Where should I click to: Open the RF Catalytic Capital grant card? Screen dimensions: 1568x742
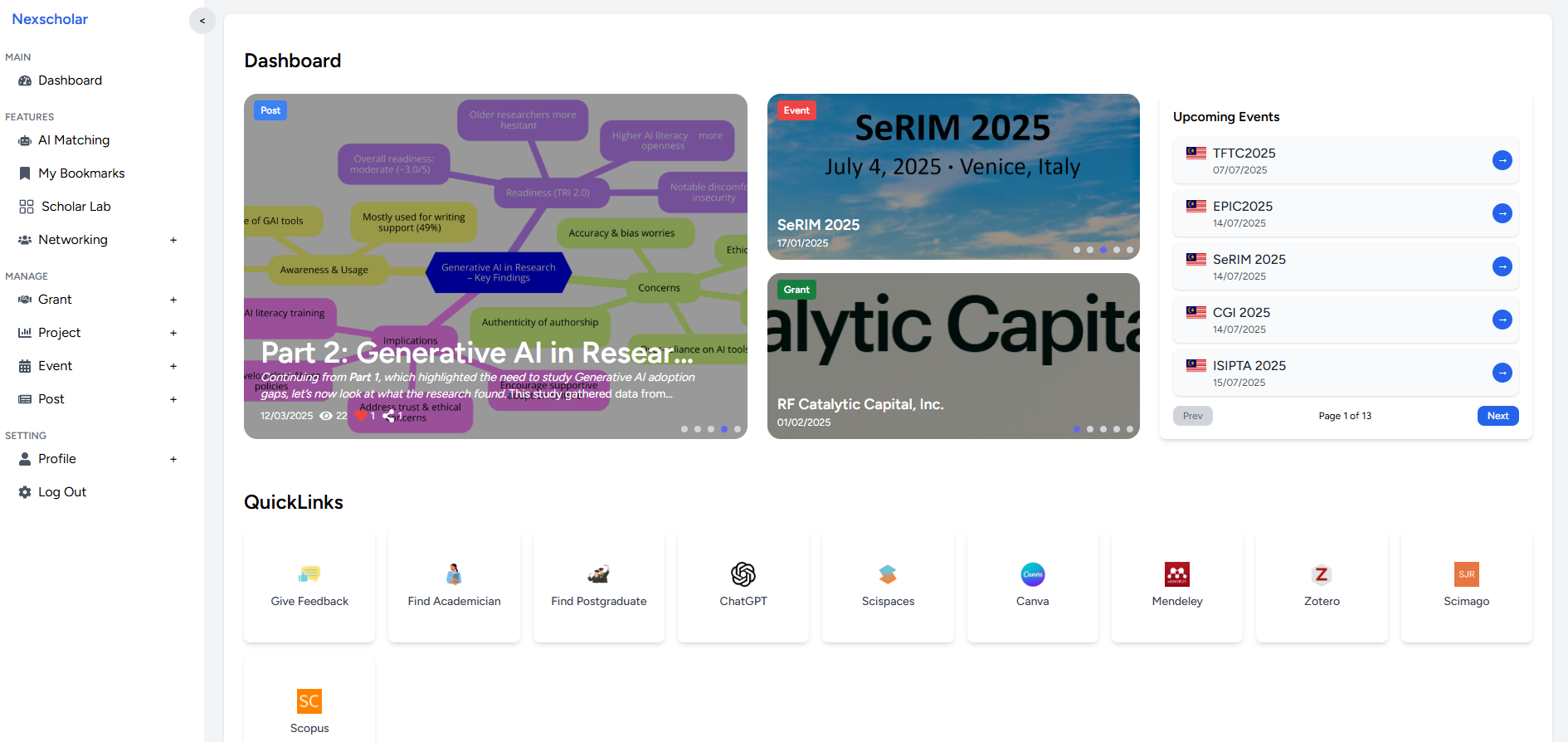point(952,355)
